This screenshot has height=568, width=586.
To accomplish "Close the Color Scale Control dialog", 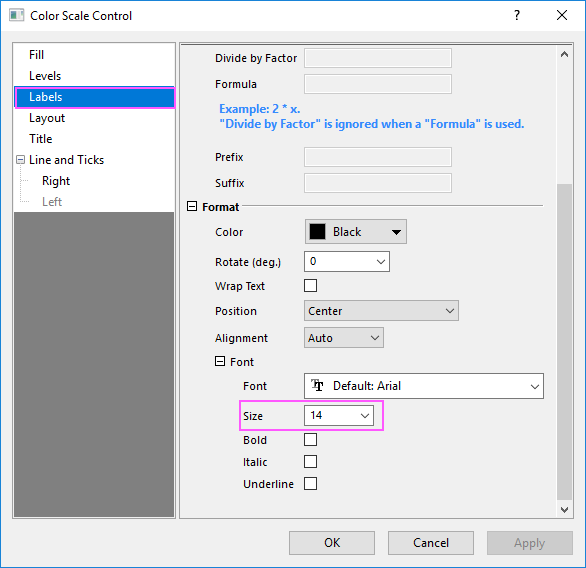I will 562,15.
